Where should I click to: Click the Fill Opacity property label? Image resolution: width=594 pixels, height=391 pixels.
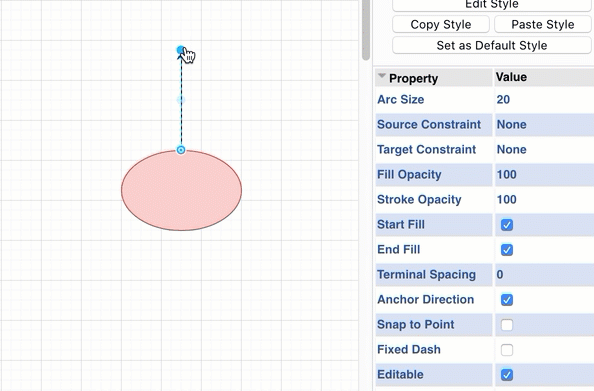pyautogui.click(x=409, y=175)
